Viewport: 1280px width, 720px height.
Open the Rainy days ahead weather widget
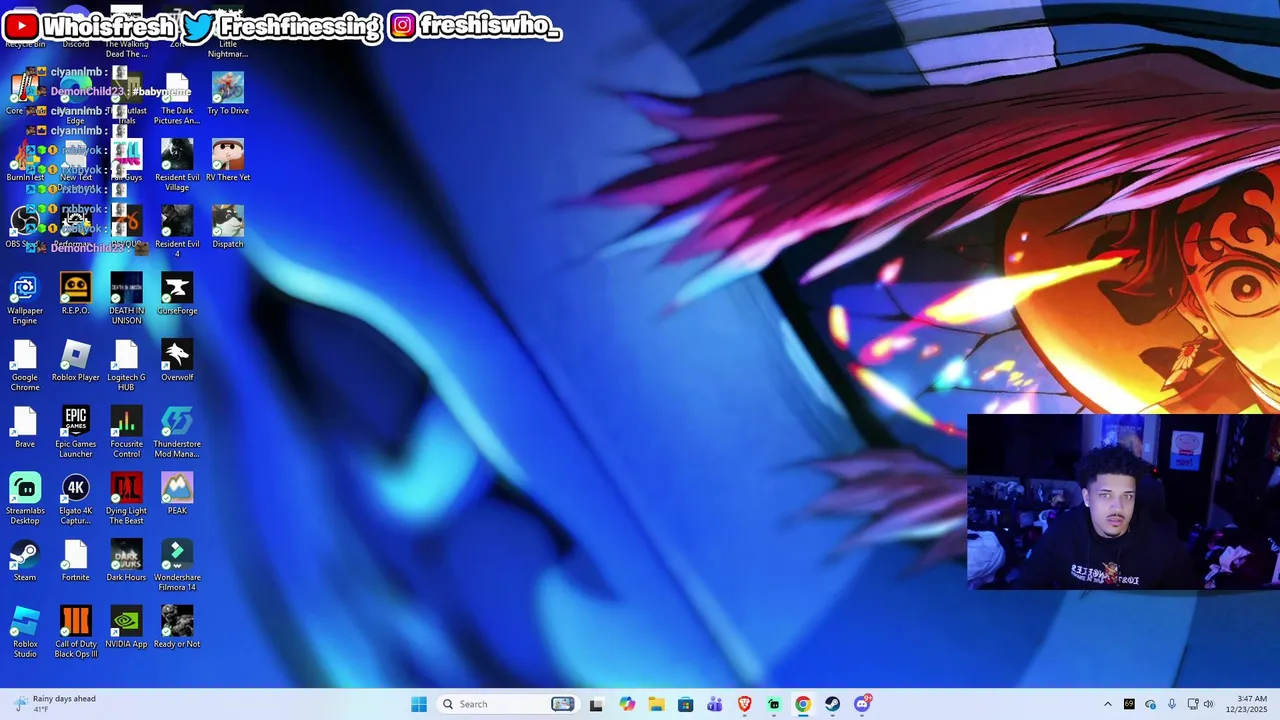(55, 704)
